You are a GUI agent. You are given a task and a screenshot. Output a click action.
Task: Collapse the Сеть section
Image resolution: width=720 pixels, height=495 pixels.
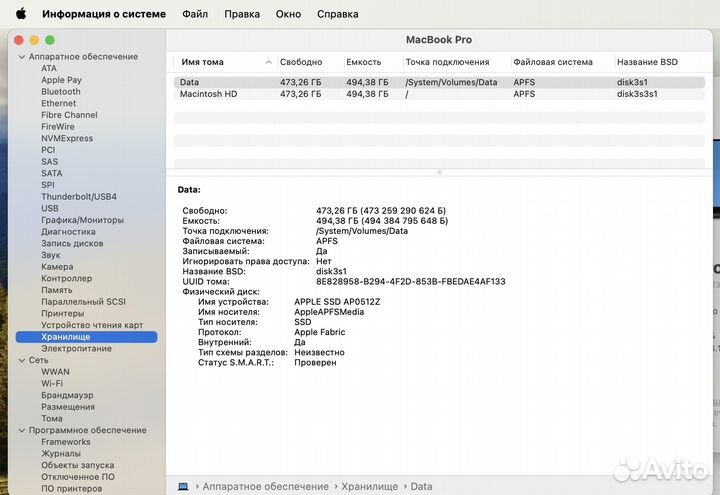[x=22, y=360]
